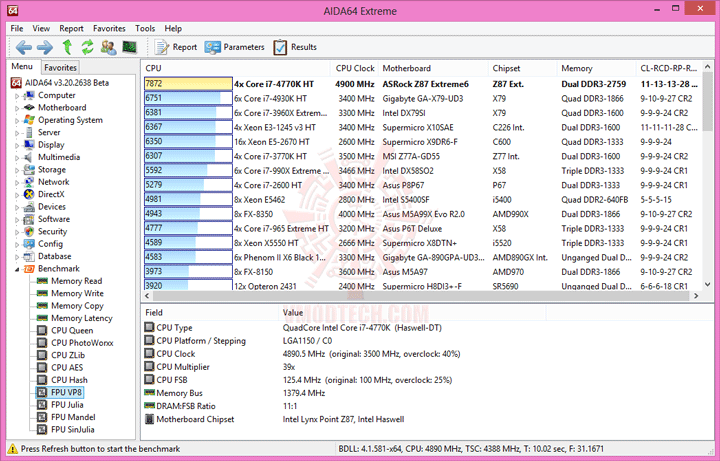This screenshot has height=461, width=720.
Task: Click the Back navigation arrow icon
Action: 23,47
